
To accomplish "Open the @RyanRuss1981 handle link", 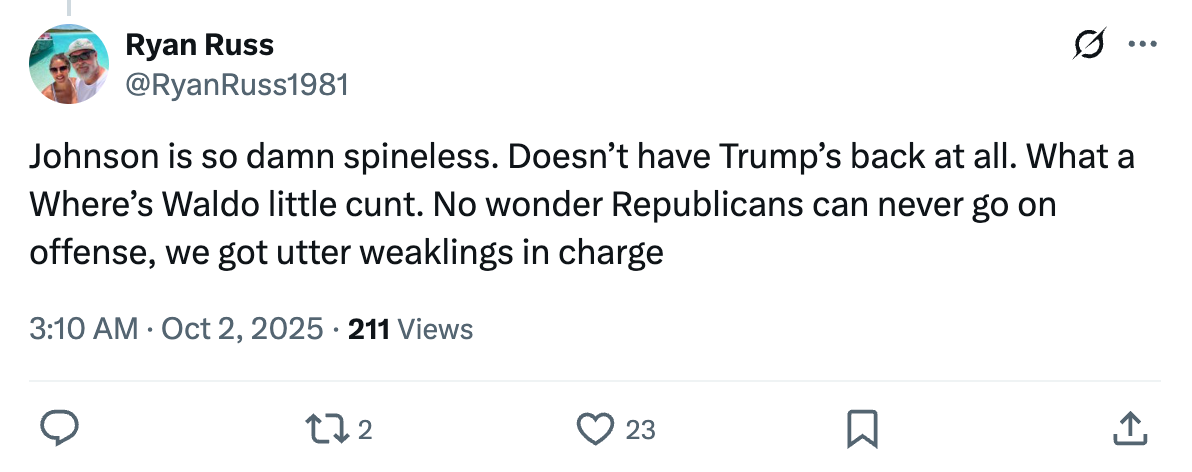I will pyautogui.click(x=236, y=85).
